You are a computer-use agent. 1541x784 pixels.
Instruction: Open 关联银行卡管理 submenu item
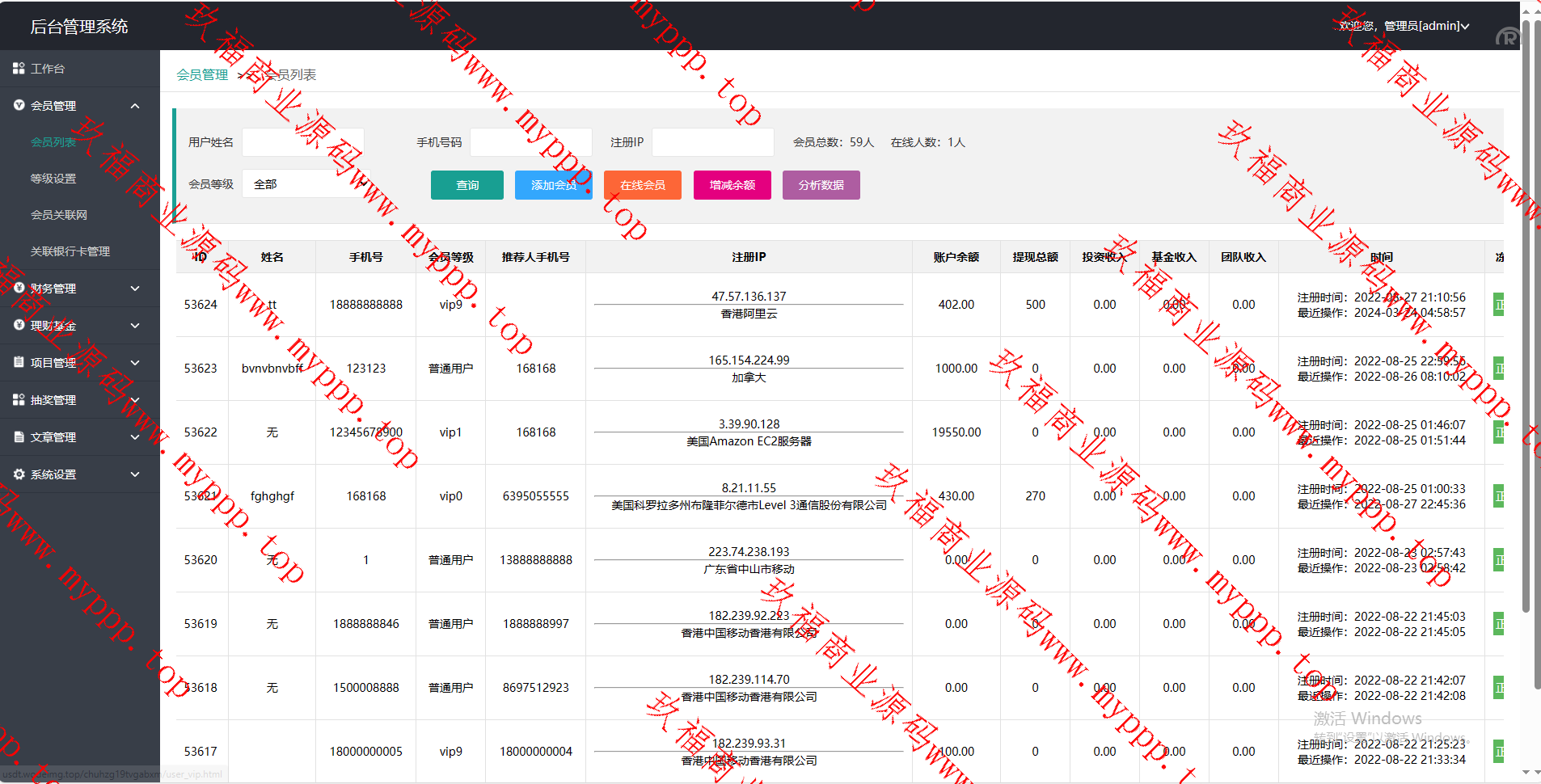click(70, 251)
